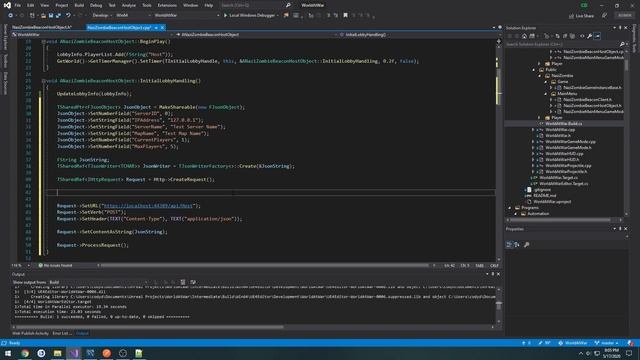
Task: Click the Save file icon
Action: pos(51,16)
